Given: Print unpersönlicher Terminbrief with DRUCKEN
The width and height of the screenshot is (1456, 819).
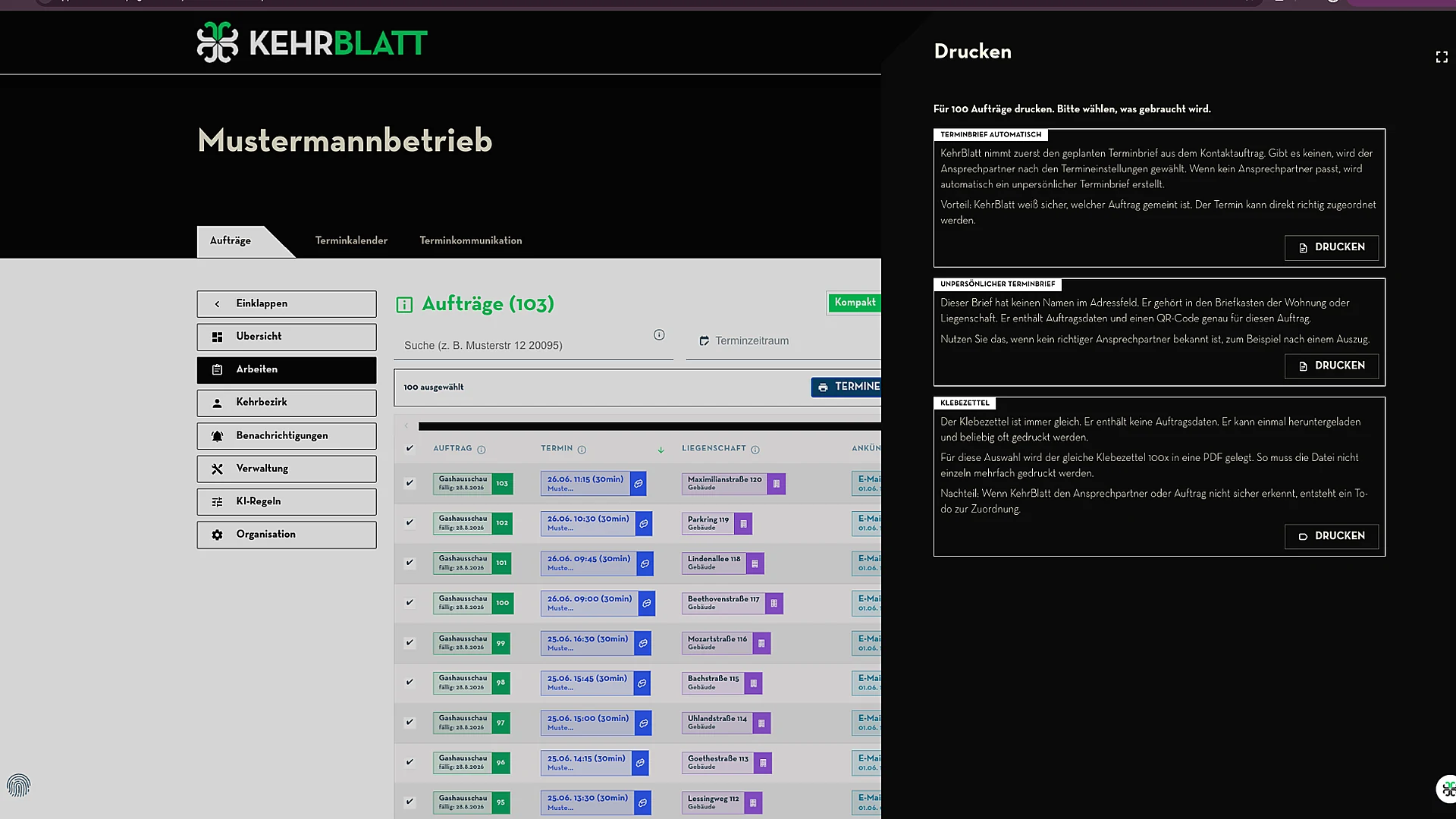Looking at the screenshot, I should 1332,366.
